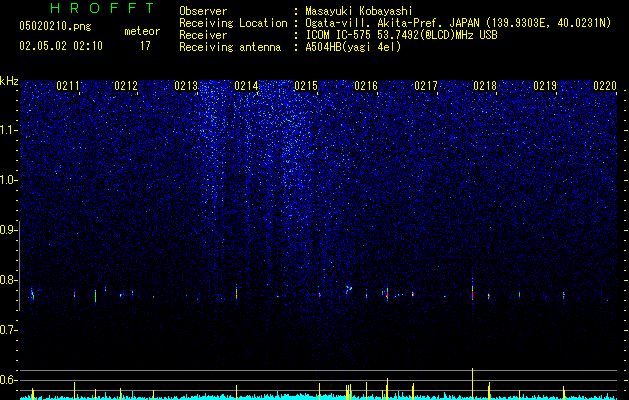Click the Receiver field label
629x400 pixels.
[x=203, y=35]
